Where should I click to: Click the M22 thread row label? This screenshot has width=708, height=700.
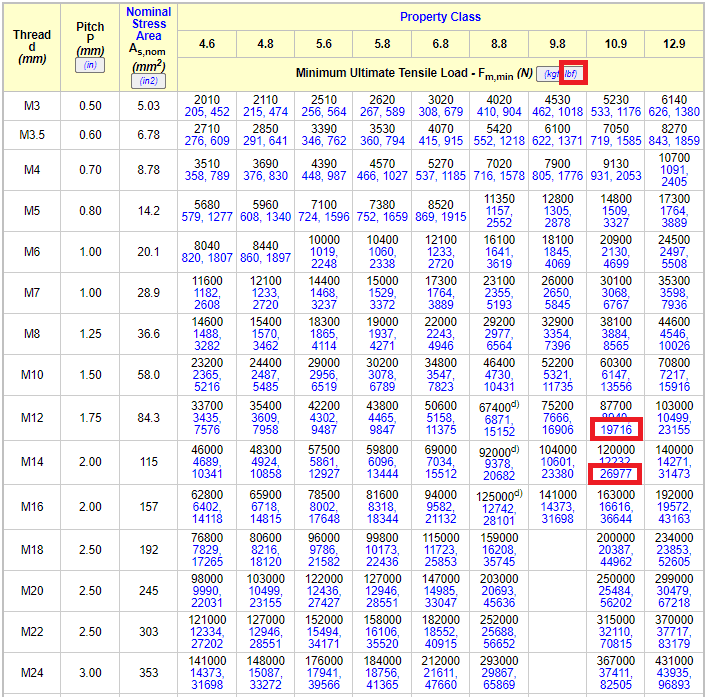click(32, 631)
